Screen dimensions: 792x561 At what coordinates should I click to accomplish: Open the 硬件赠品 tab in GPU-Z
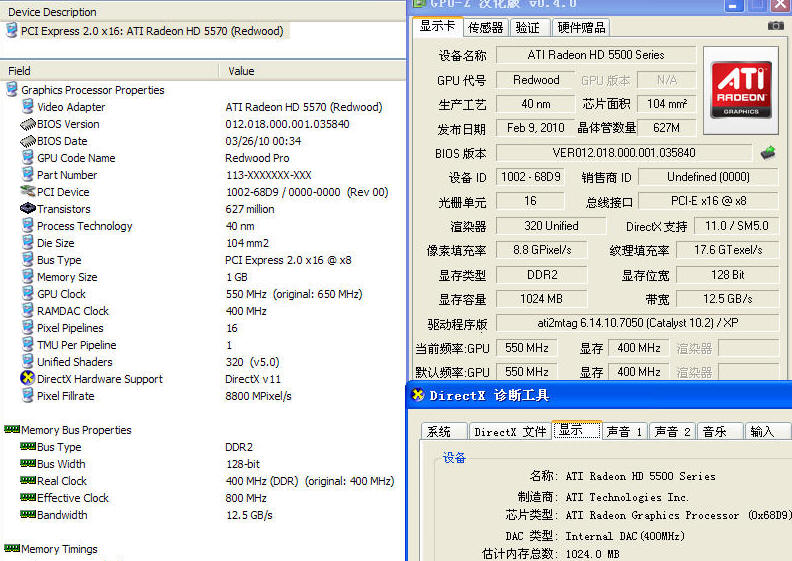(x=581, y=27)
